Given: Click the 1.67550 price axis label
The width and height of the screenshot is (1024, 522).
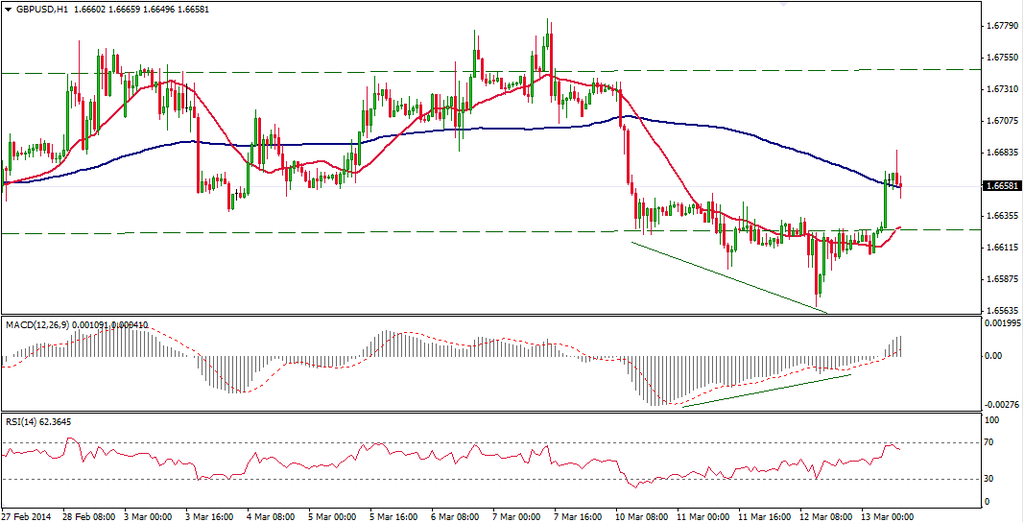Looking at the screenshot, I should 1004,57.
